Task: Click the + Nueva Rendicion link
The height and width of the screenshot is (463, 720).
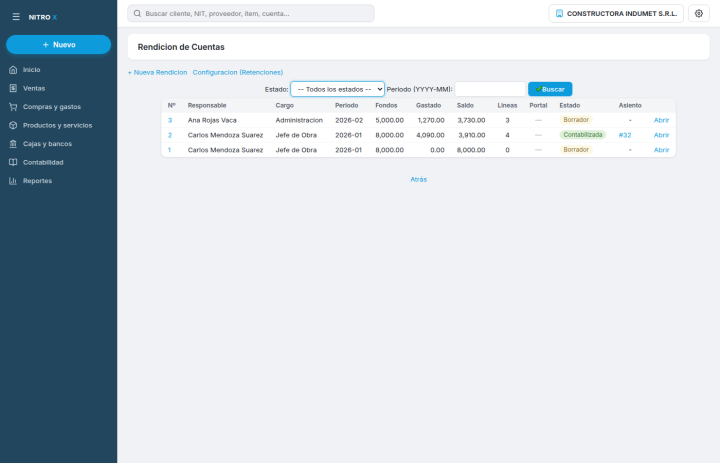Action: coord(158,73)
